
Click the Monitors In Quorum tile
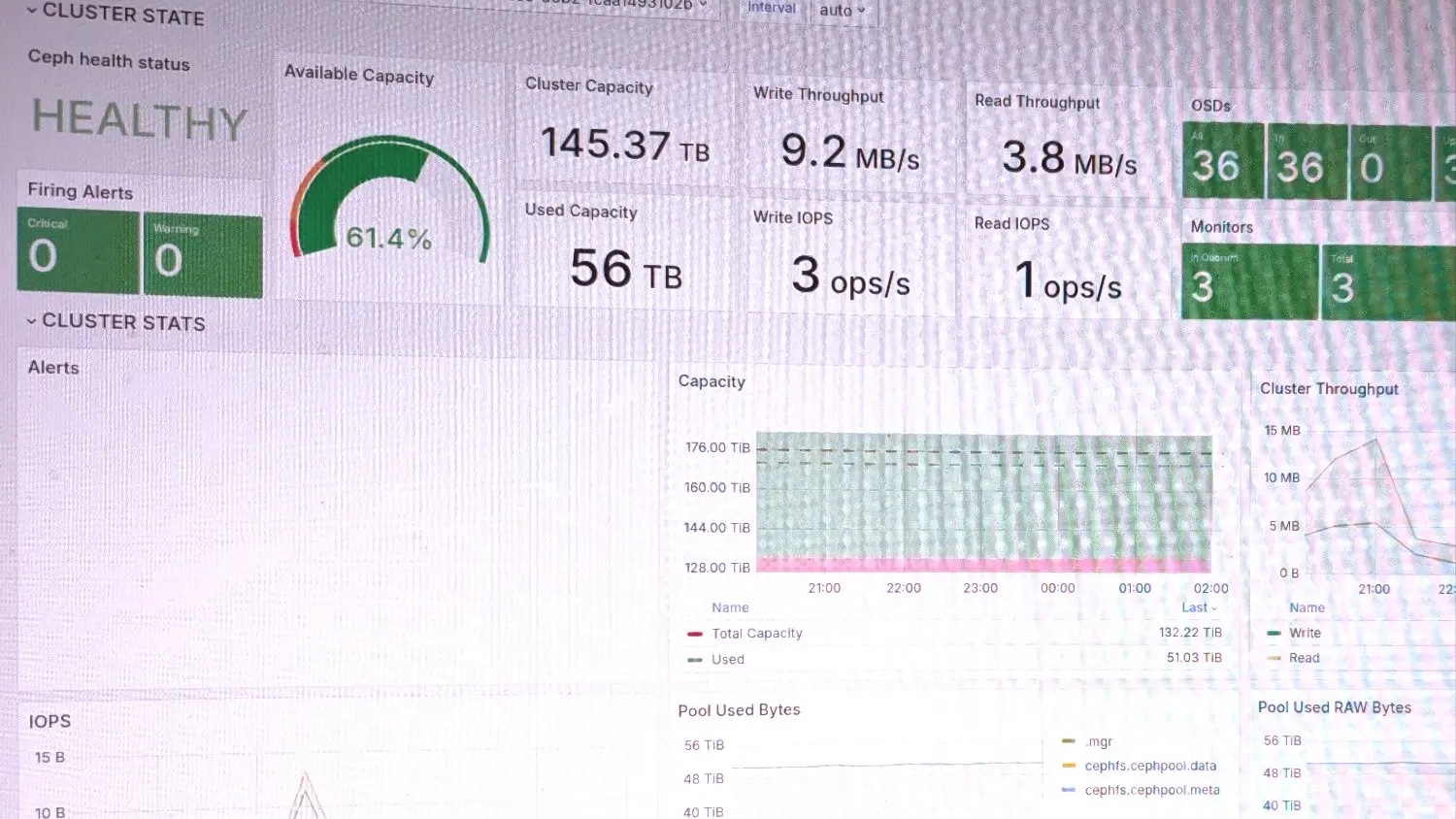click(x=1248, y=282)
